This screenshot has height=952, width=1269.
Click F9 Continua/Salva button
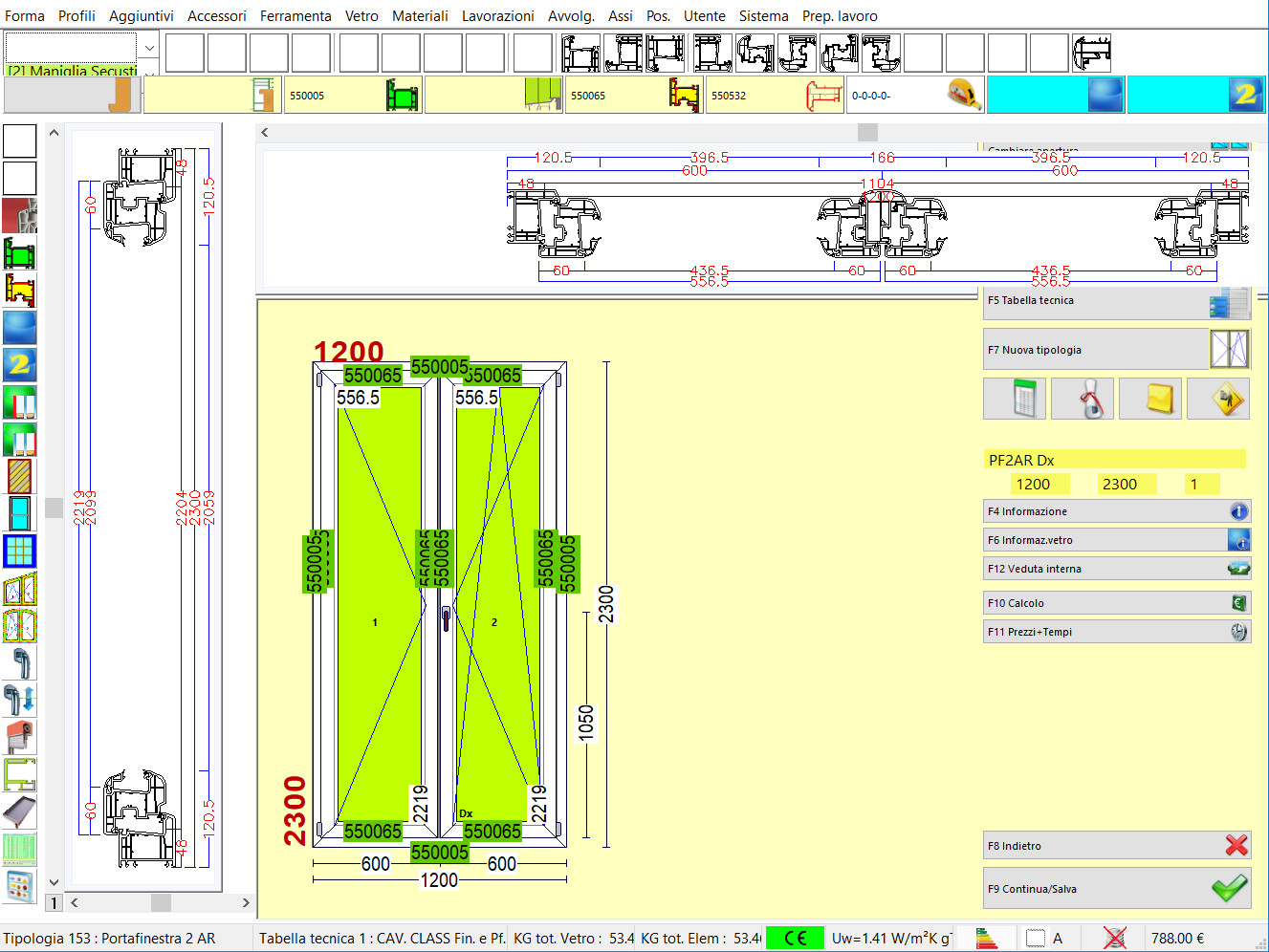point(1116,889)
